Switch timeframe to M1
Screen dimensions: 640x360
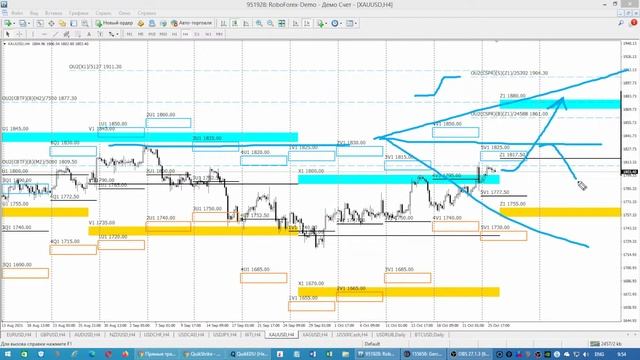[x=129, y=34]
